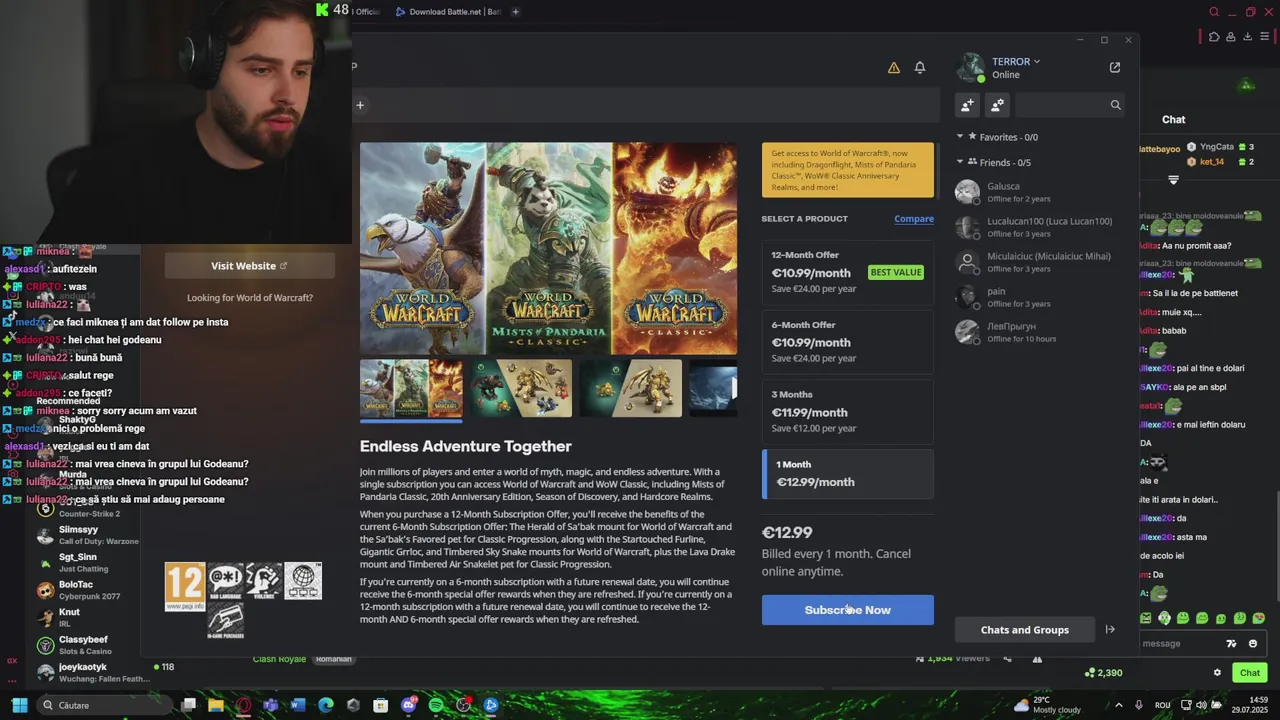Collapse the Chats and Groups side panel arrow
Image resolution: width=1280 pixels, height=720 pixels.
point(1110,630)
